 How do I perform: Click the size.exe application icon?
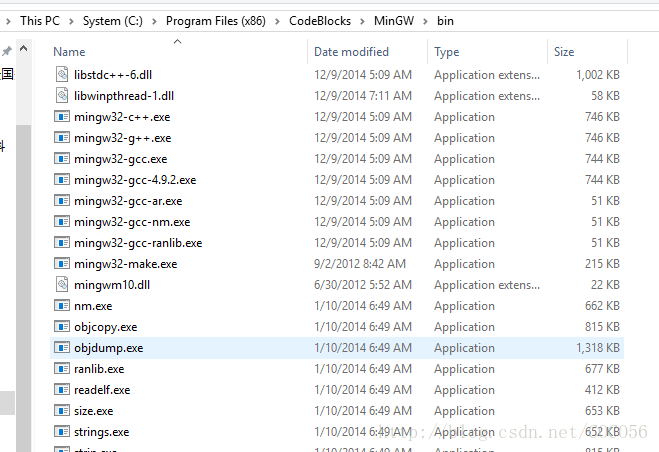[x=62, y=411]
